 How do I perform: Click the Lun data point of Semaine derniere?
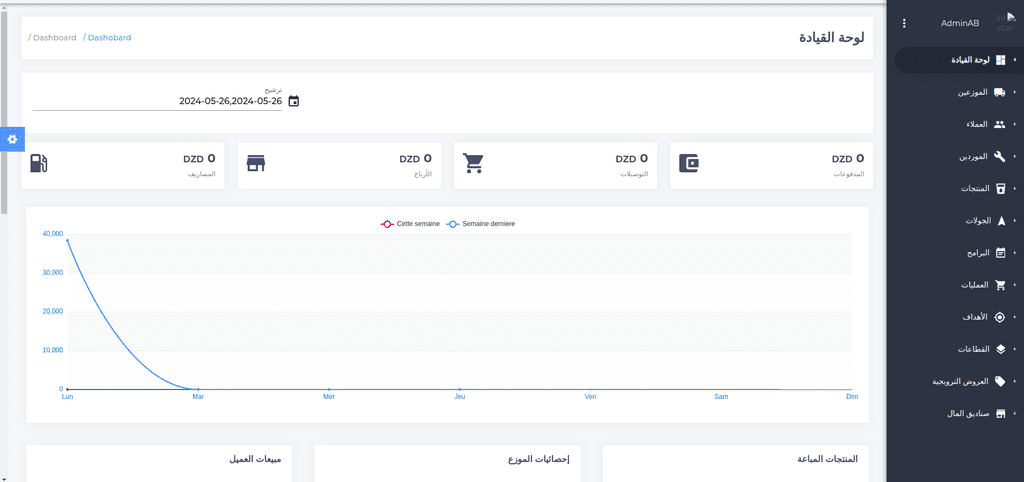[x=67, y=240]
